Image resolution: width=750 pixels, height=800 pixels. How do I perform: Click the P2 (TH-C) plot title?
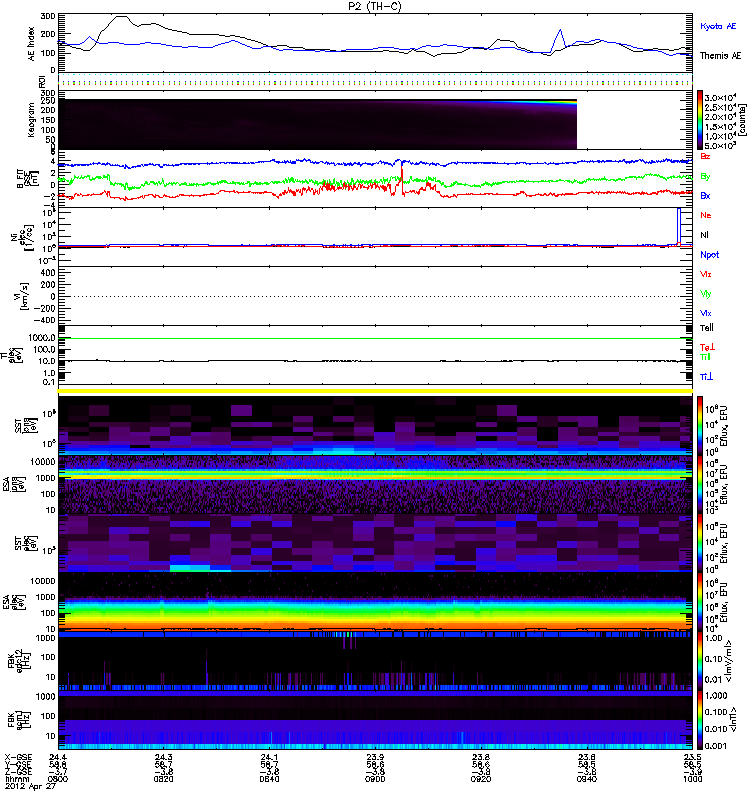376,5
